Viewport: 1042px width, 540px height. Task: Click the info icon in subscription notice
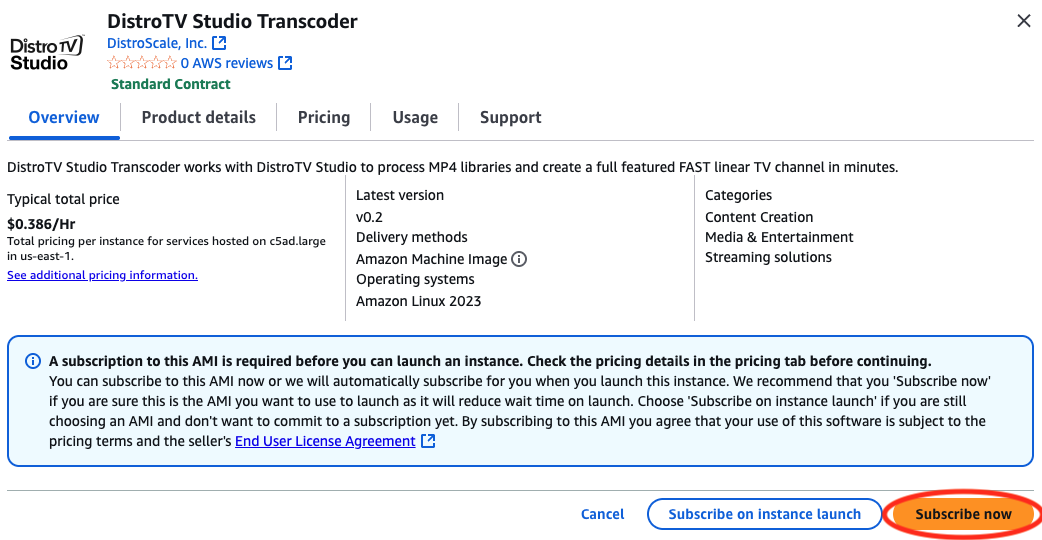click(33, 361)
